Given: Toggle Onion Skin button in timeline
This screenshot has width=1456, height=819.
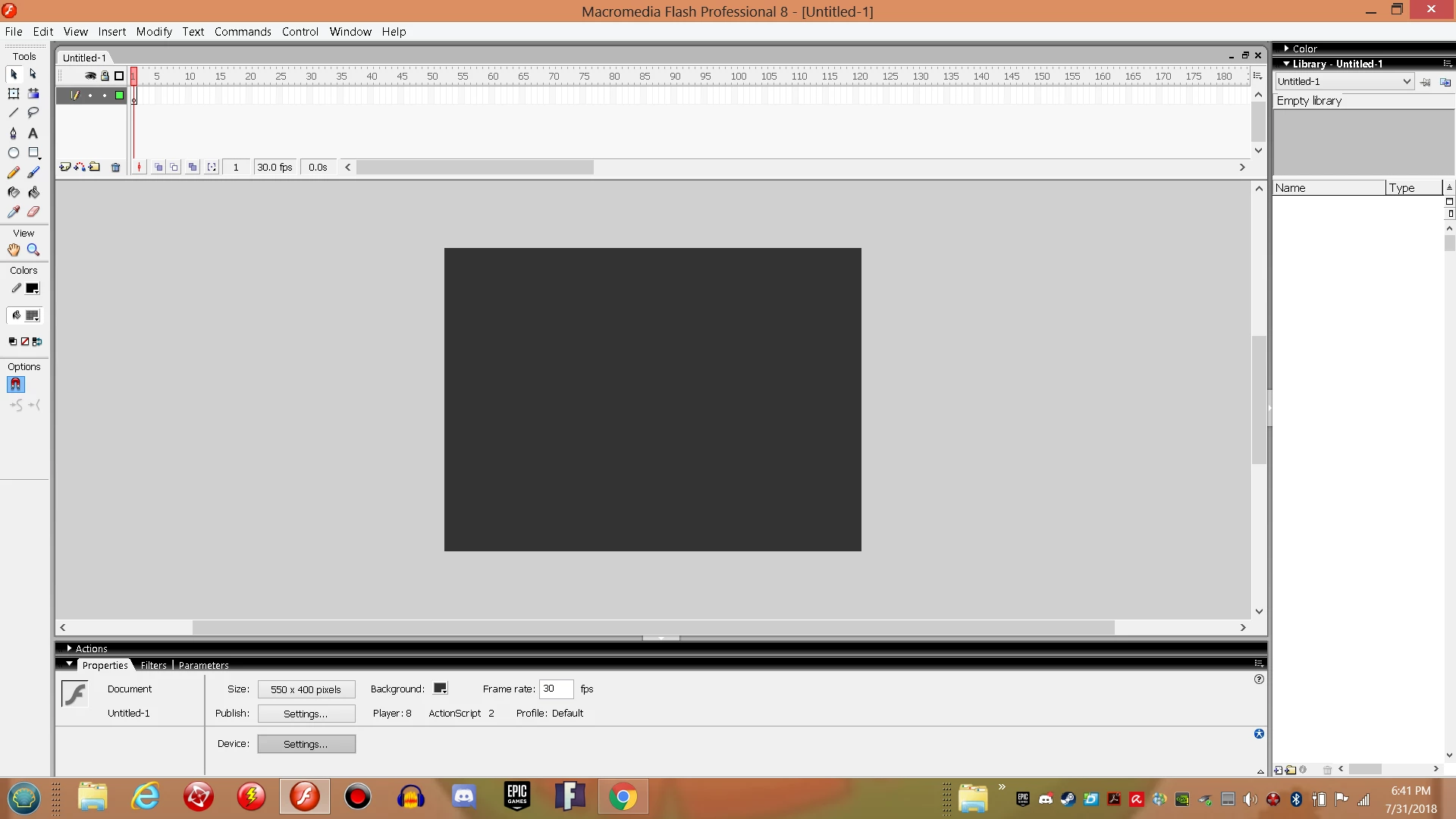Looking at the screenshot, I should [x=158, y=168].
